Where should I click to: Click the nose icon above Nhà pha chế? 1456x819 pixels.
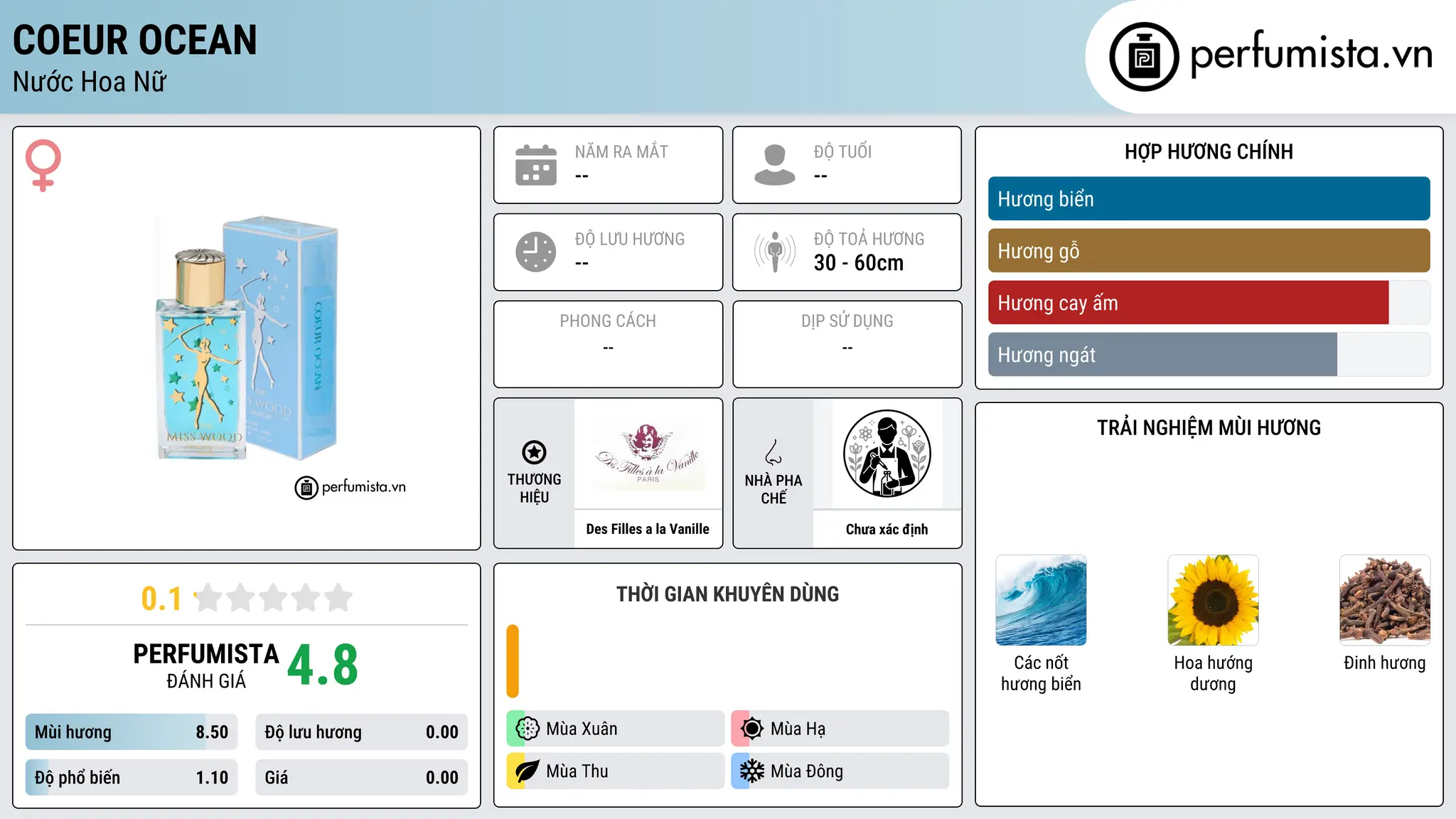[x=773, y=452]
